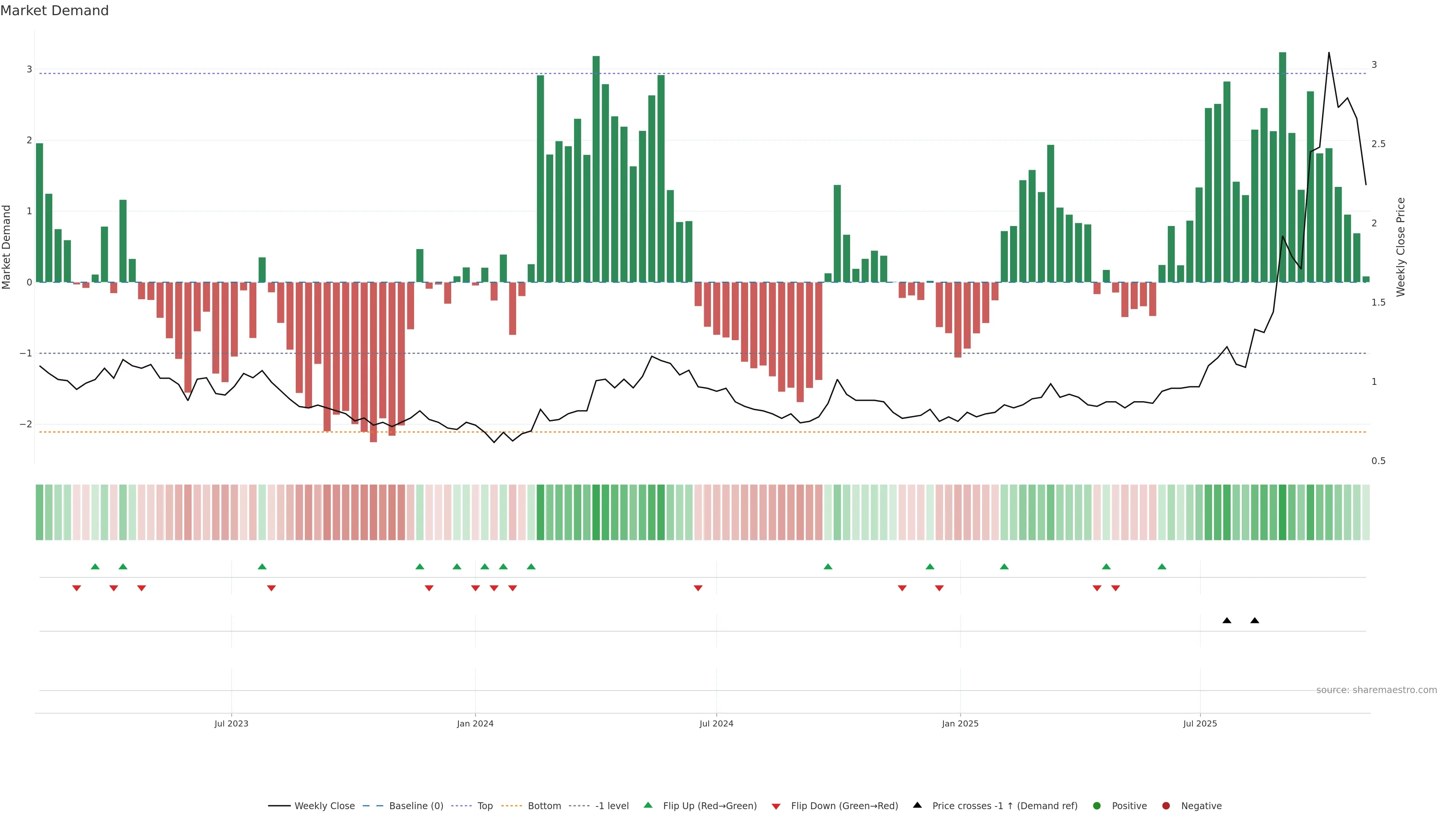Click second black price-cross triangle marker

coord(1255,621)
